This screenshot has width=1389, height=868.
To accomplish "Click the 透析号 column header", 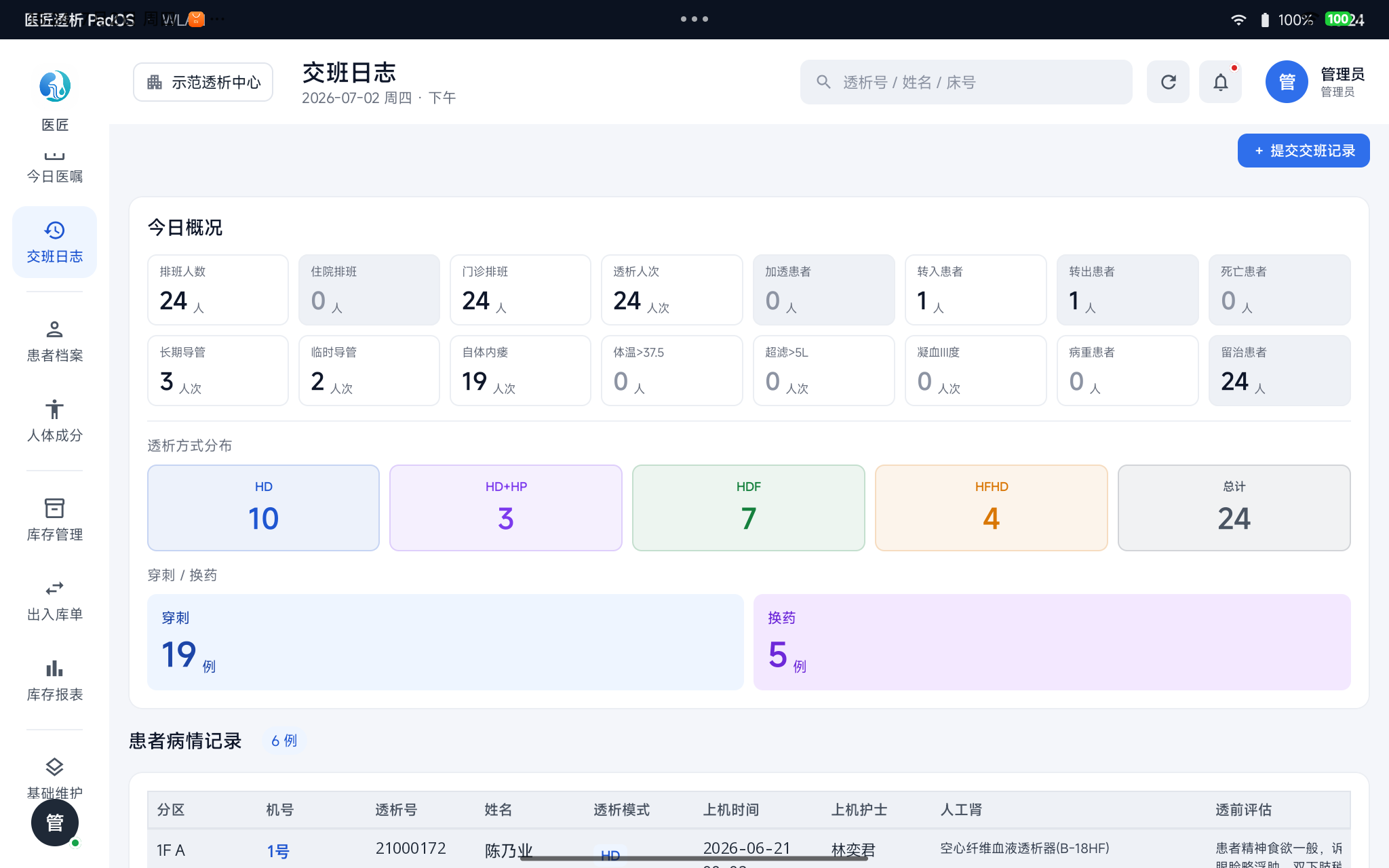I will click(x=396, y=810).
